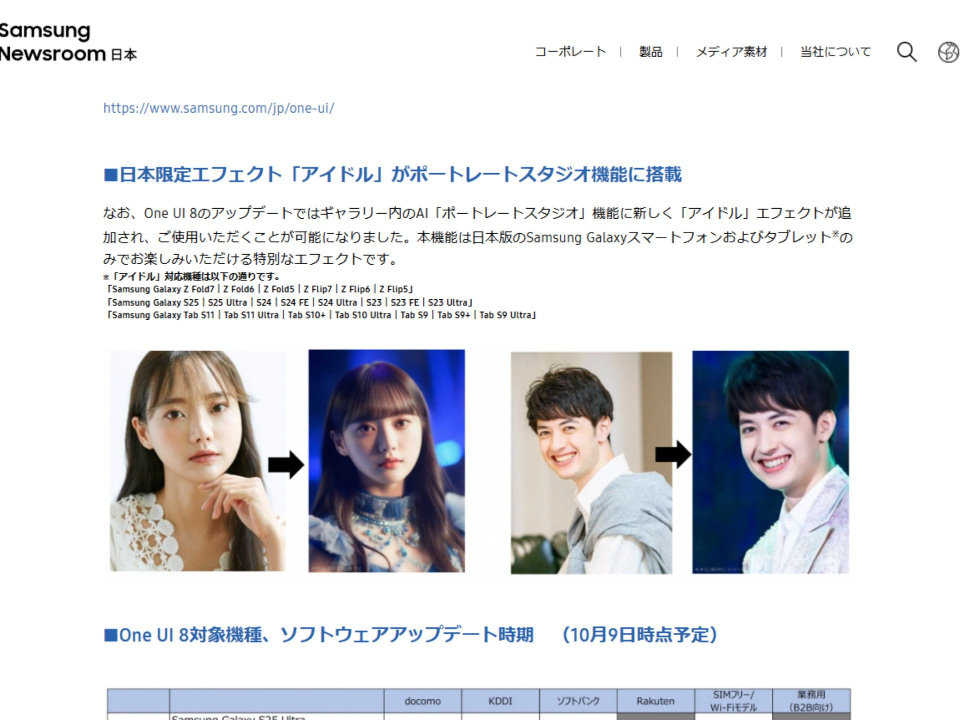Open the idol-effect woman portrait image
The height and width of the screenshot is (720, 960).
pyautogui.click(x=386, y=461)
